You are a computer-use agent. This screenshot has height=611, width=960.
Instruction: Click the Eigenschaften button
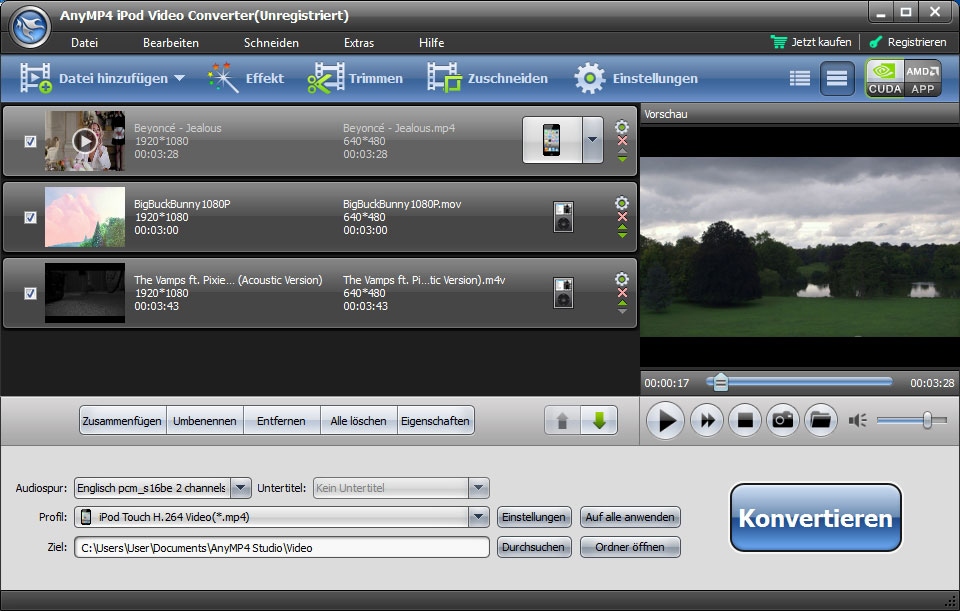(435, 421)
